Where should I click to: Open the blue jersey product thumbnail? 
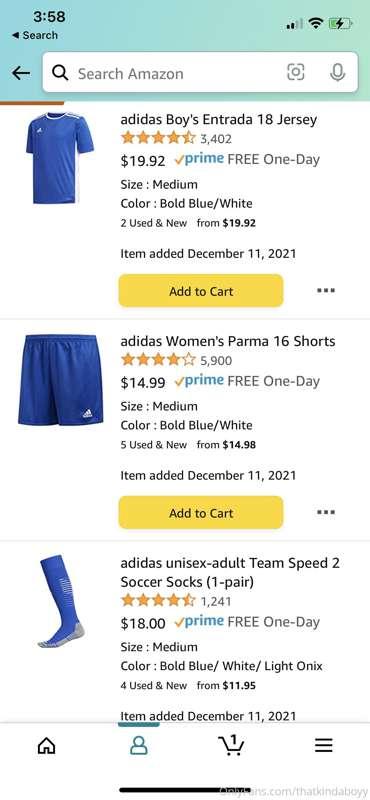60,158
